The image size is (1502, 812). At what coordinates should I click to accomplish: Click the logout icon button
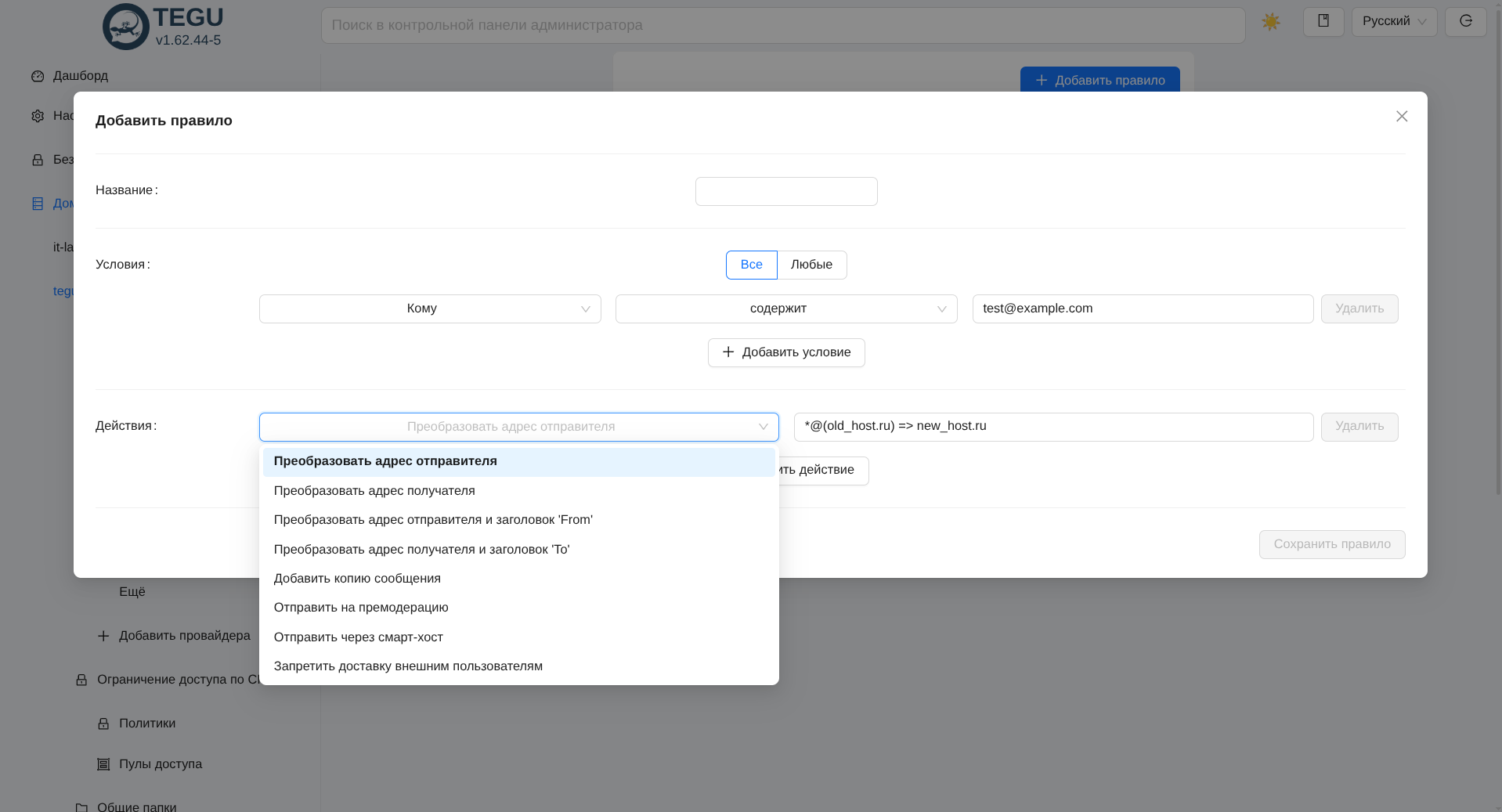click(x=1465, y=21)
